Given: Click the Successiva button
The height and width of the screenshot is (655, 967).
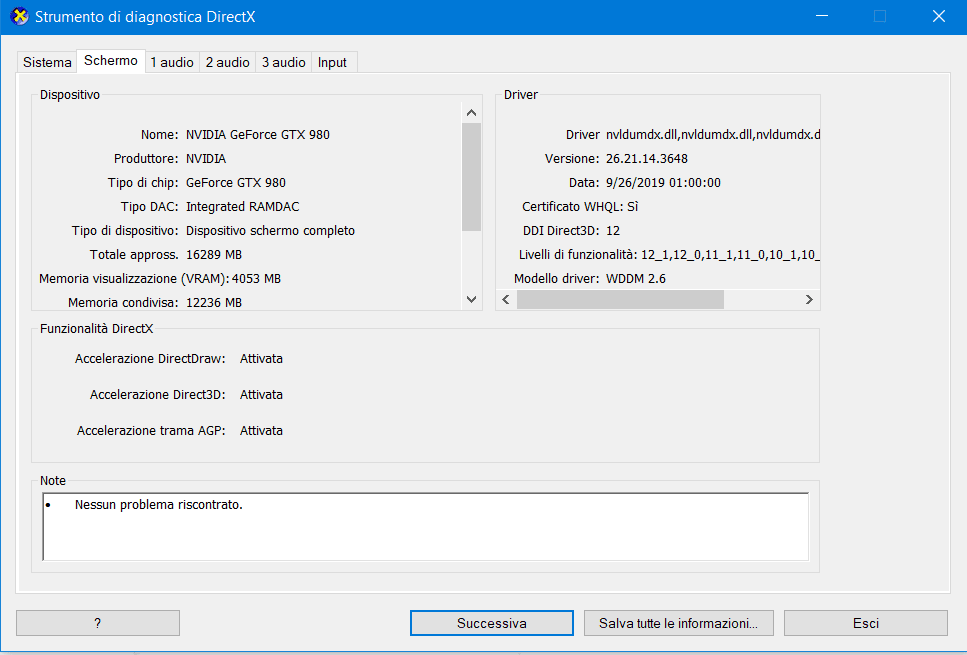Looking at the screenshot, I should [491, 623].
